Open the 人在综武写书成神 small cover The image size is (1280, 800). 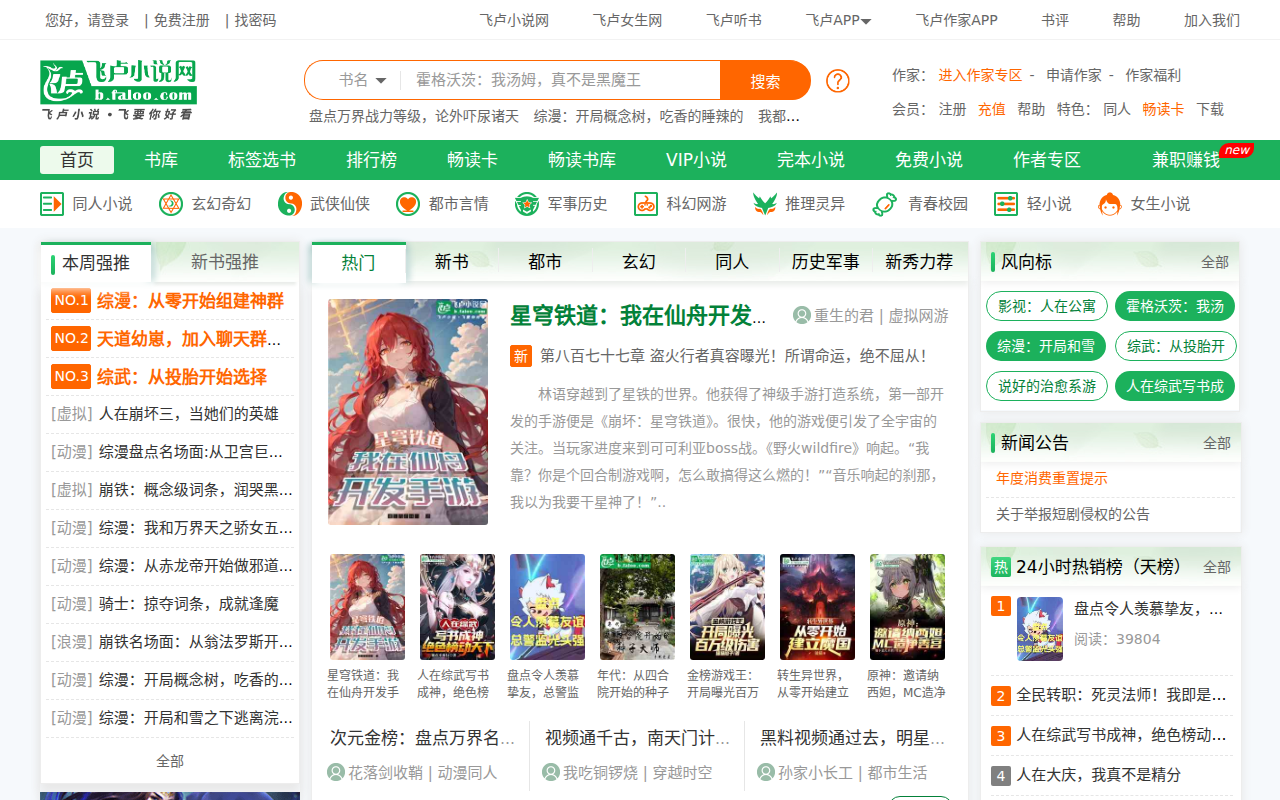[457, 607]
